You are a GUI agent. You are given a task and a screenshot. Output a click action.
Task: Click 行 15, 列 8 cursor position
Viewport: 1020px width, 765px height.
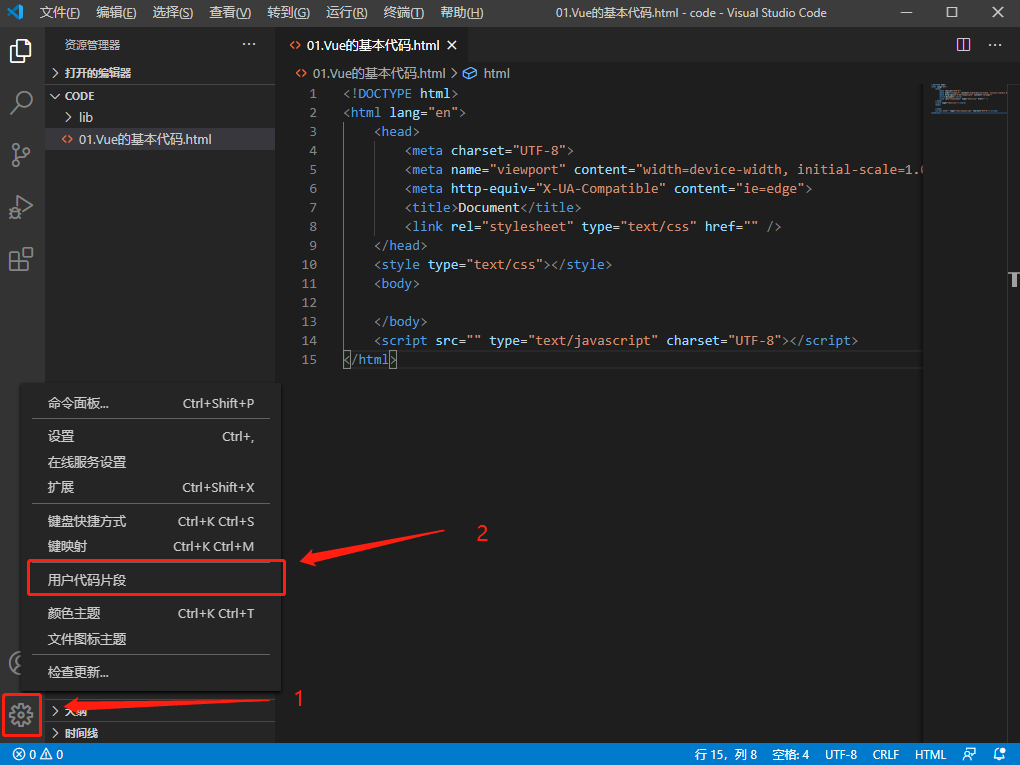tap(726, 755)
